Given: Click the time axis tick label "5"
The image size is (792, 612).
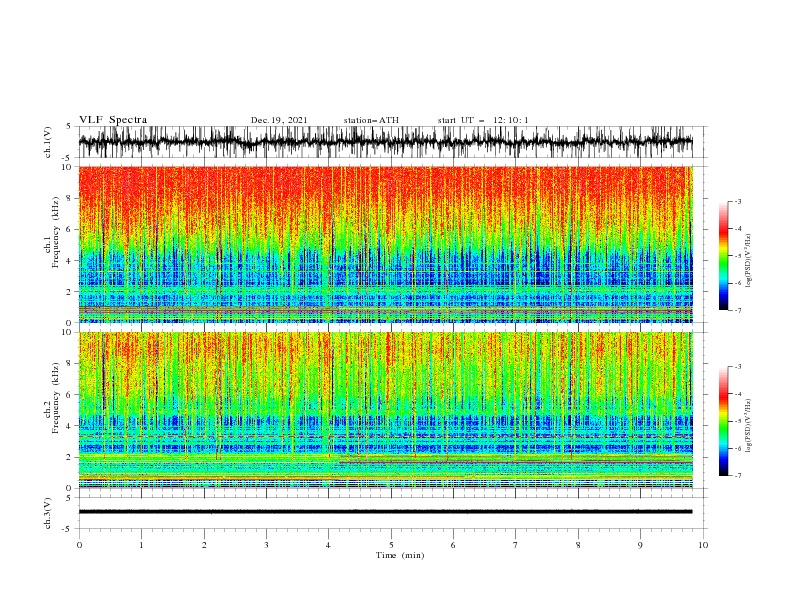Looking at the screenshot, I should click(x=391, y=545).
